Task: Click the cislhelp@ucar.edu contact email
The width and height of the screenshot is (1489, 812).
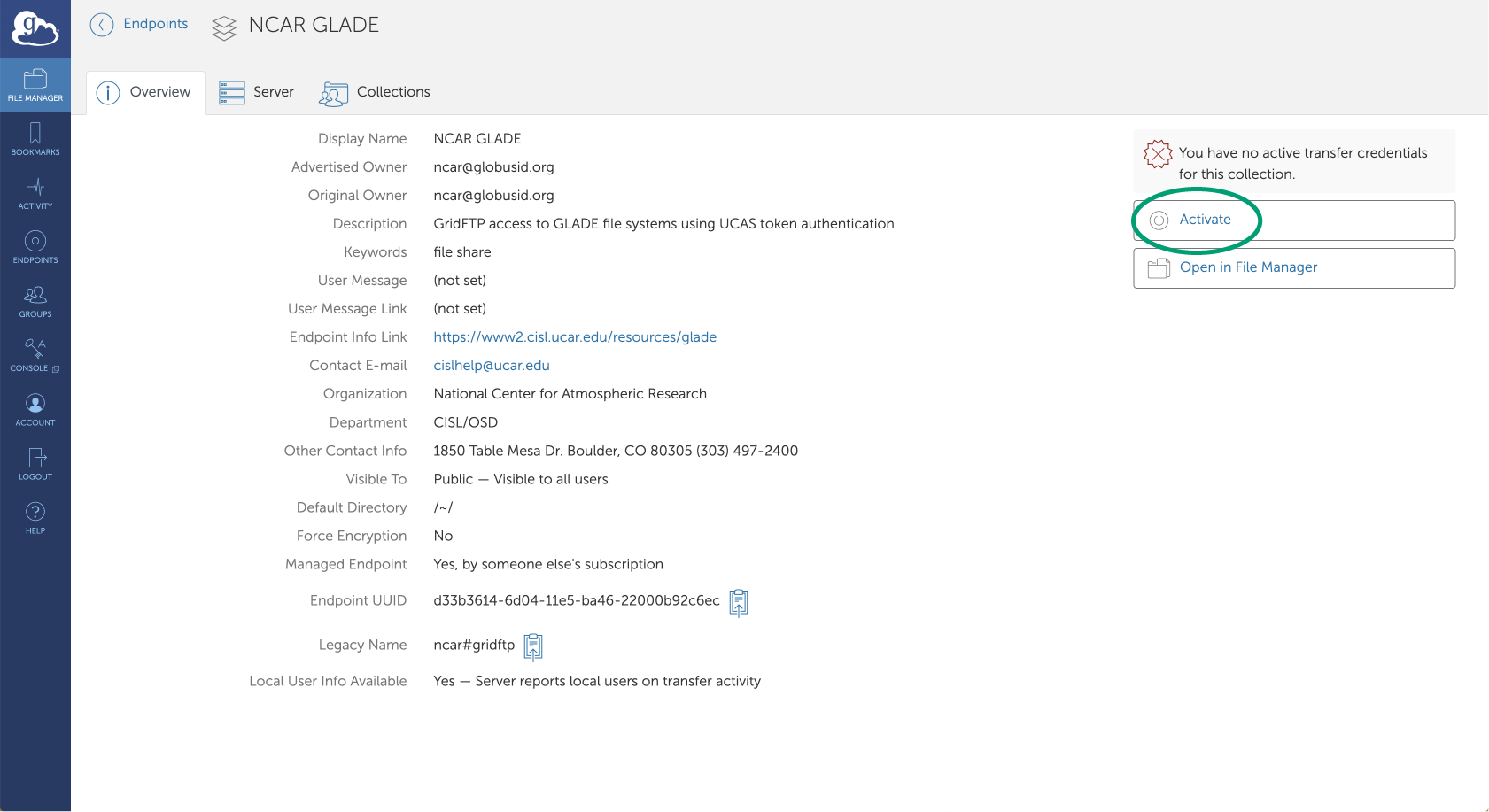Action: point(492,366)
